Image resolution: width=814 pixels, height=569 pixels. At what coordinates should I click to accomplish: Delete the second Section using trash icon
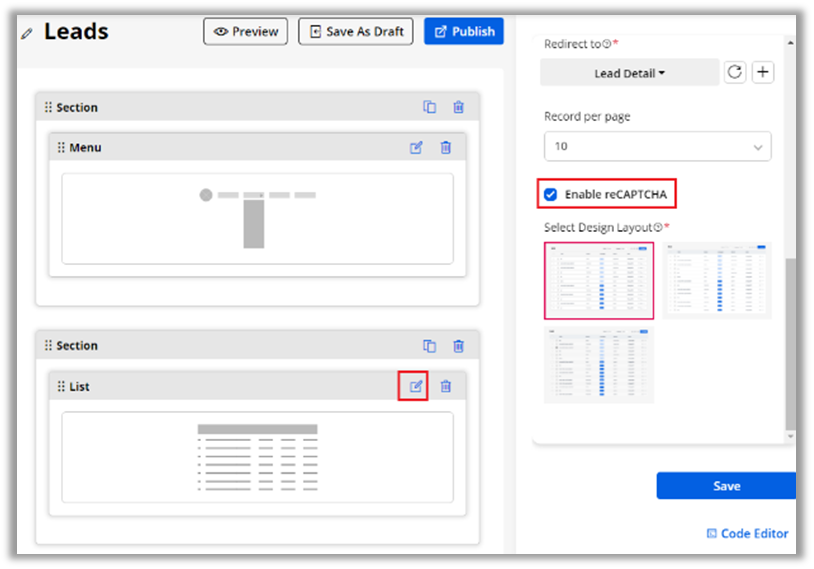[x=458, y=346]
